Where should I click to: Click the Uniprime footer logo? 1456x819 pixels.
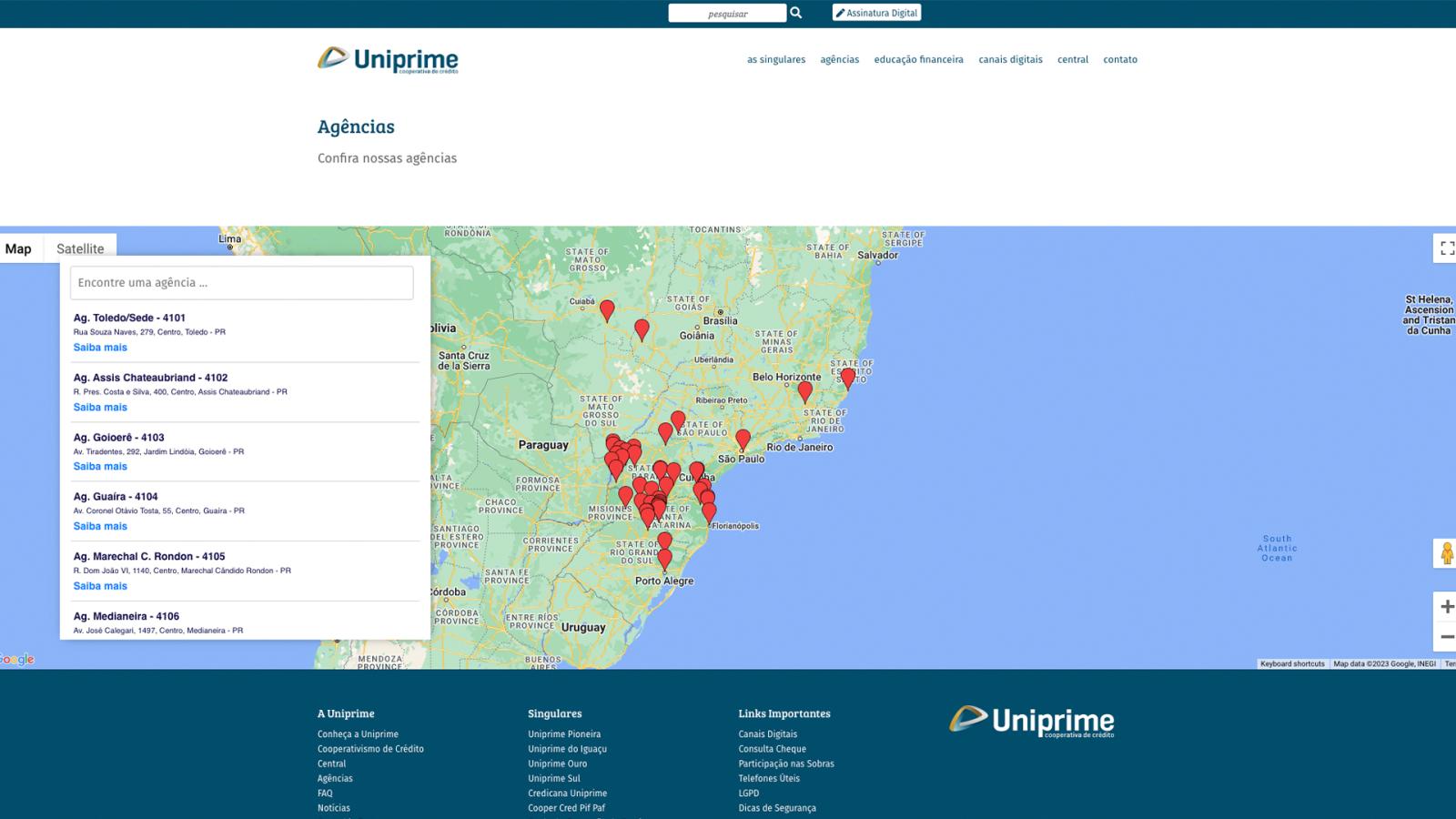(x=1031, y=722)
